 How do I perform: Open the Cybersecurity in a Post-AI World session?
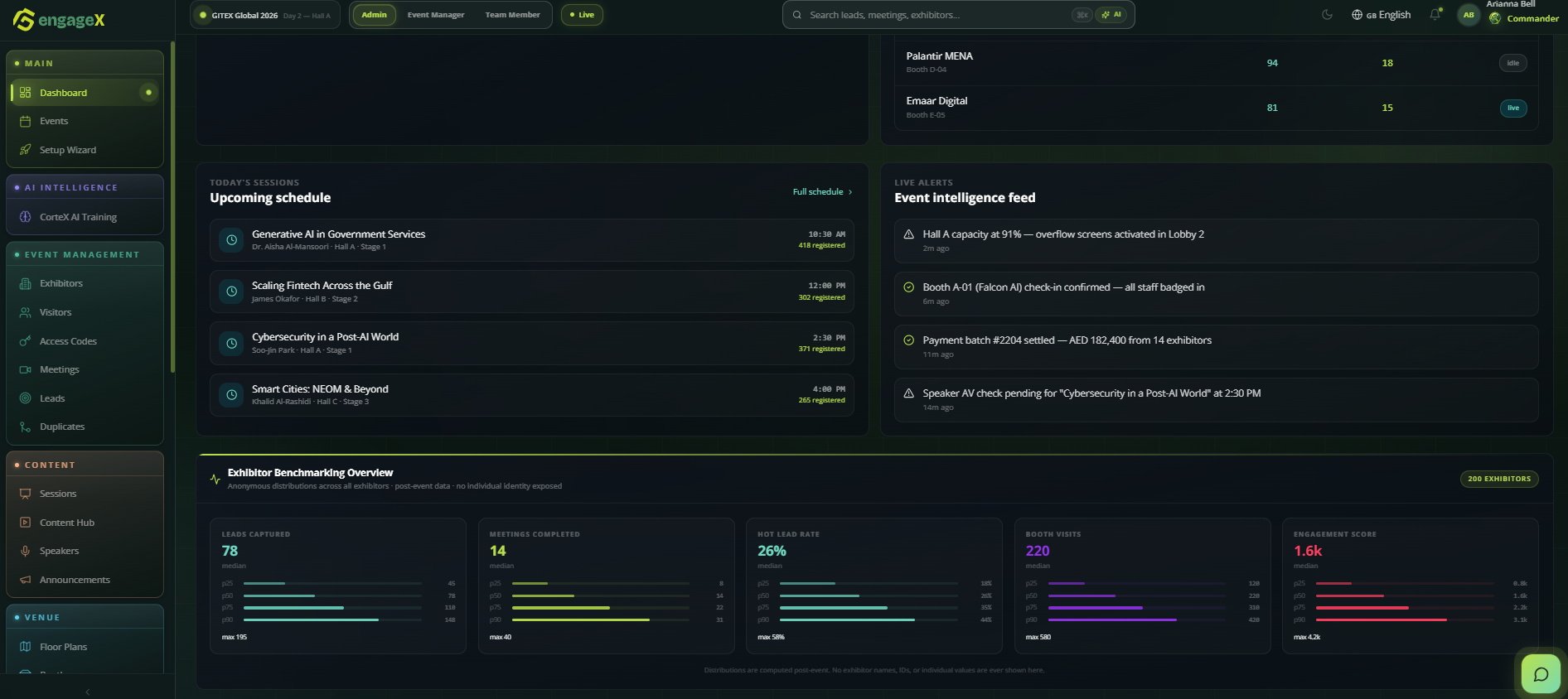[x=531, y=343]
